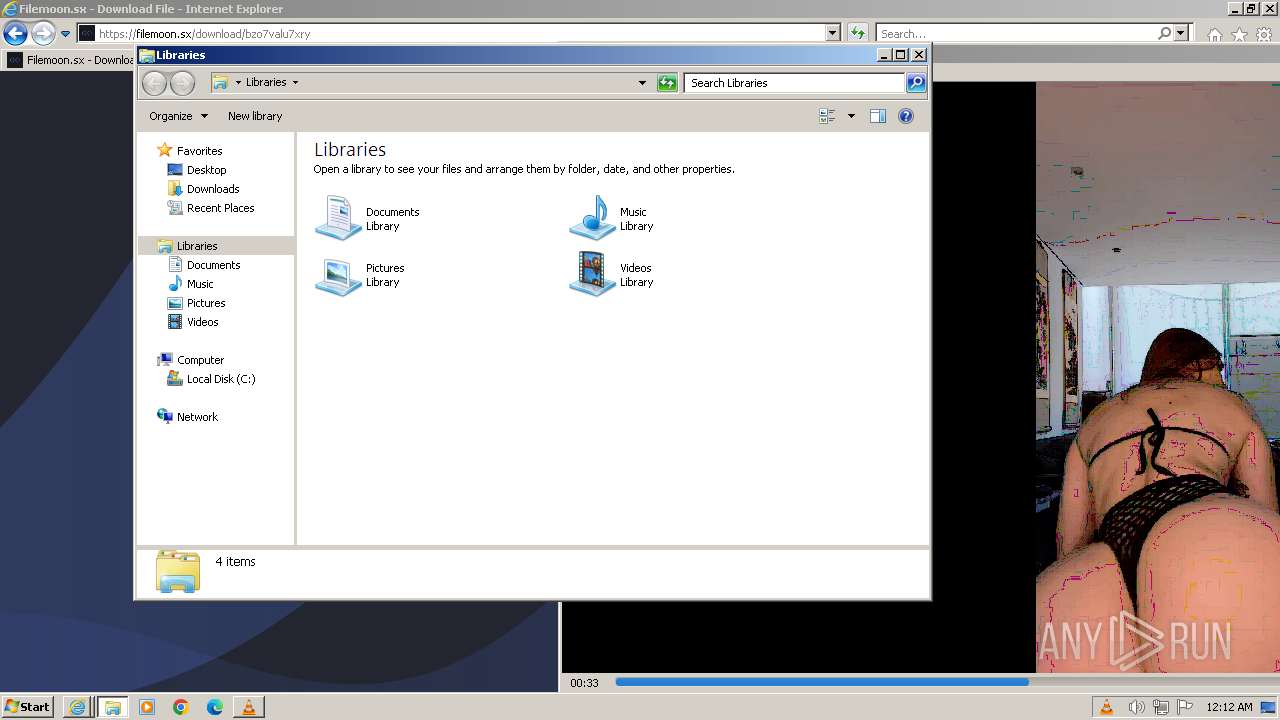Click New library button
Screen dimensions: 1280x720
(x=255, y=116)
